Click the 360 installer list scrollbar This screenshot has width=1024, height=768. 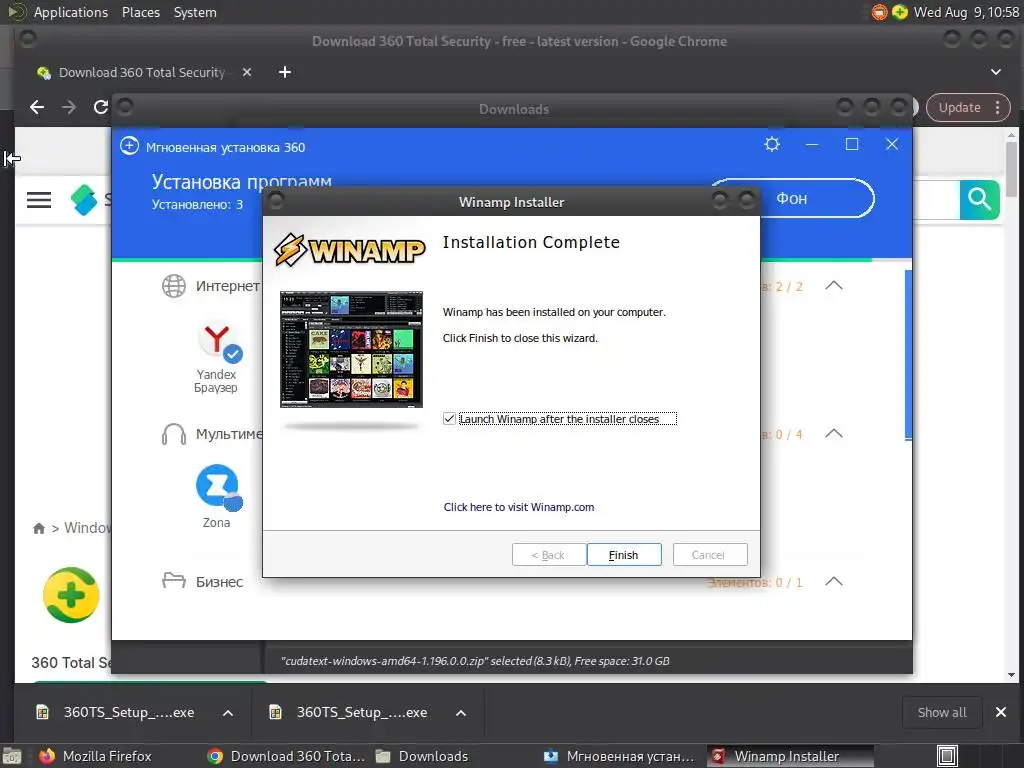click(x=908, y=355)
